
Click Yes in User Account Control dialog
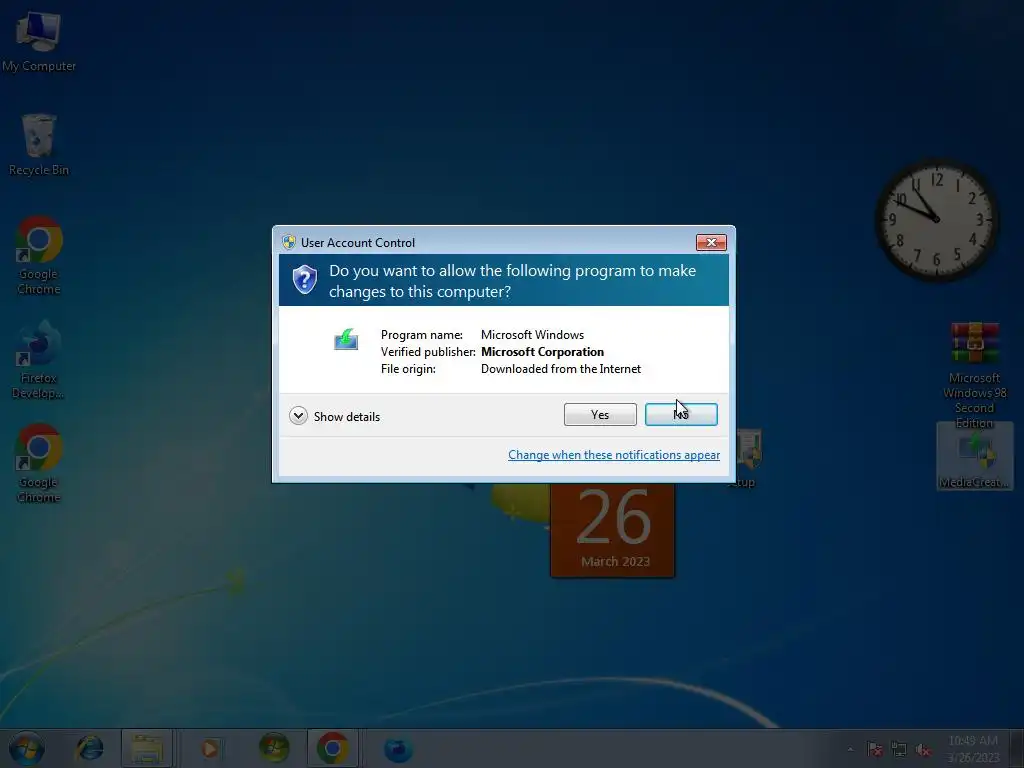(x=600, y=415)
